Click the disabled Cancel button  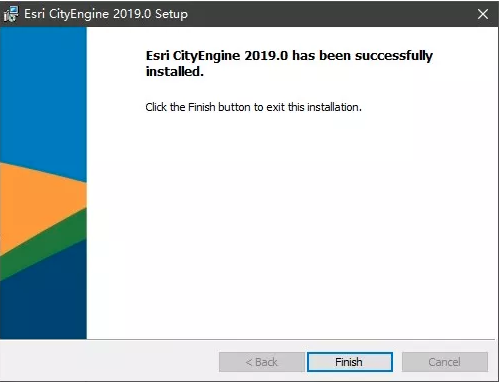click(x=445, y=362)
